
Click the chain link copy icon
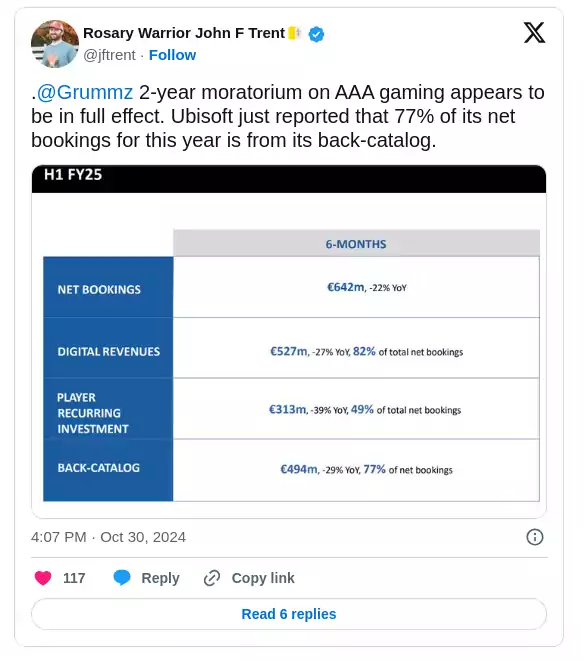(212, 578)
